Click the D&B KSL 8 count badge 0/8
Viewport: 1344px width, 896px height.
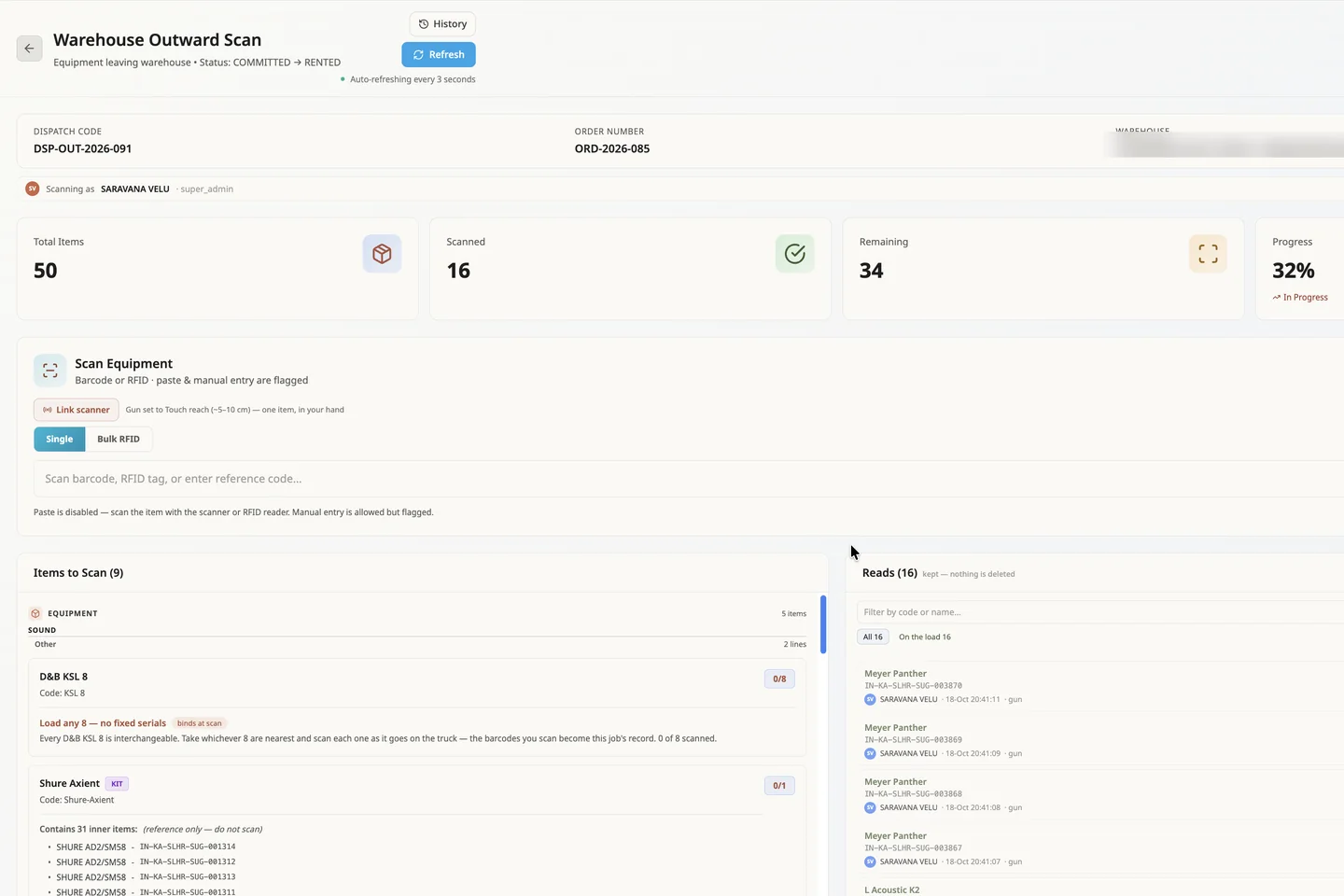click(x=779, y=679)
